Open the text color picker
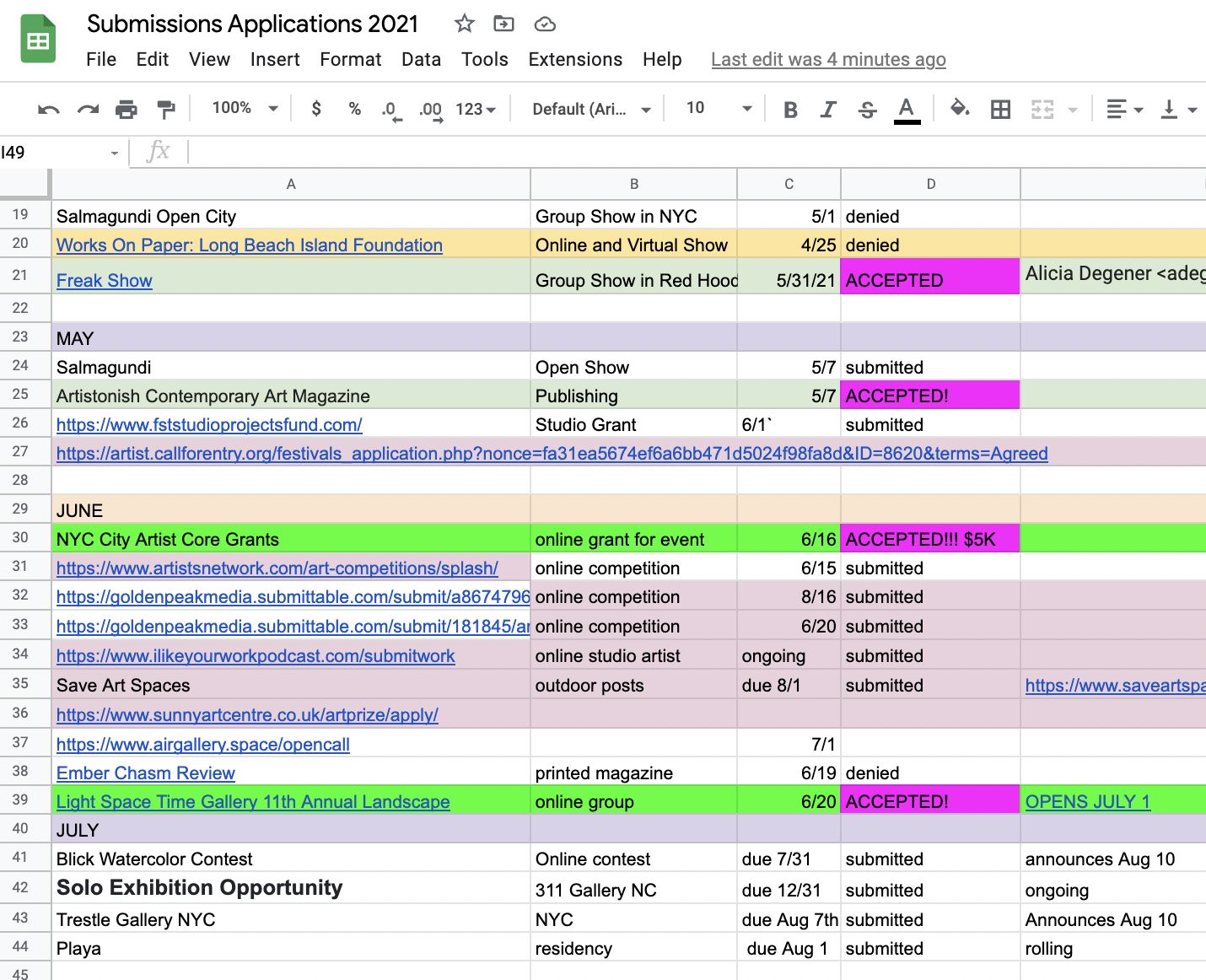The height and width of the screenshot is (980, 1206). coord(907,110)
